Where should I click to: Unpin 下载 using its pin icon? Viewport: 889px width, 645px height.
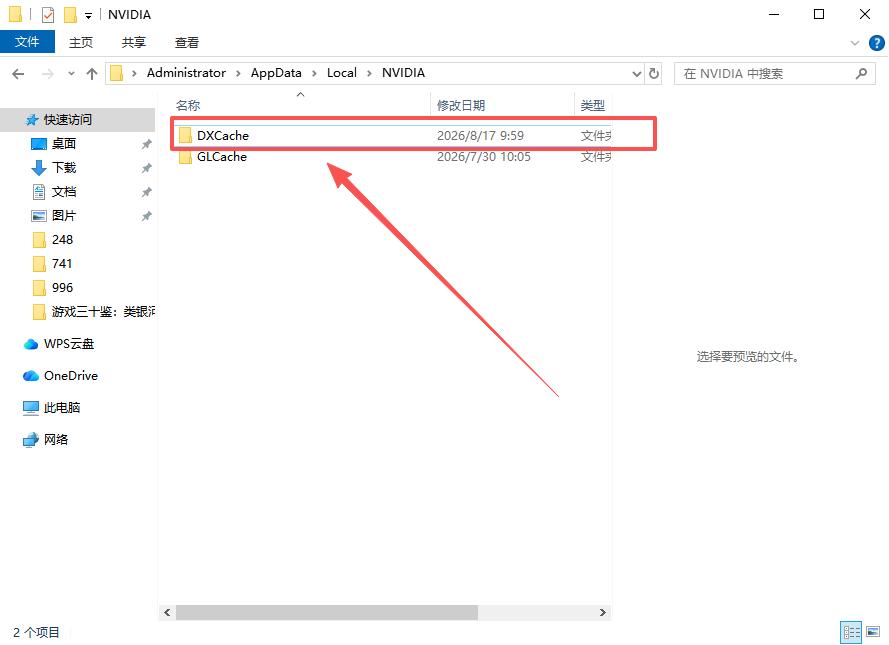click(146, 168)
